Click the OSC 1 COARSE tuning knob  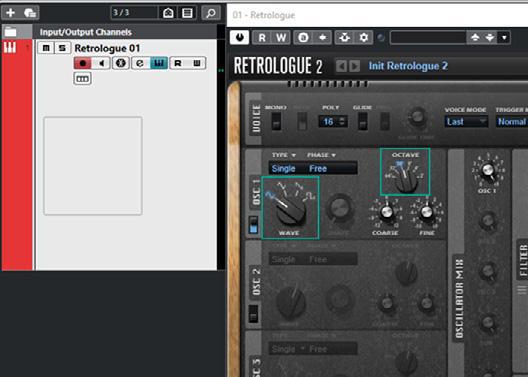tap(387, 212)
